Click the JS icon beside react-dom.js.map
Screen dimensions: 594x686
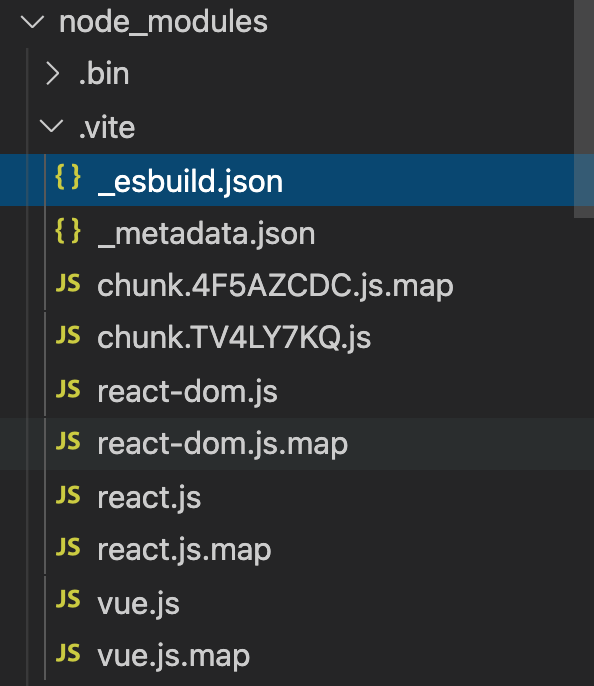coord(68,441)
